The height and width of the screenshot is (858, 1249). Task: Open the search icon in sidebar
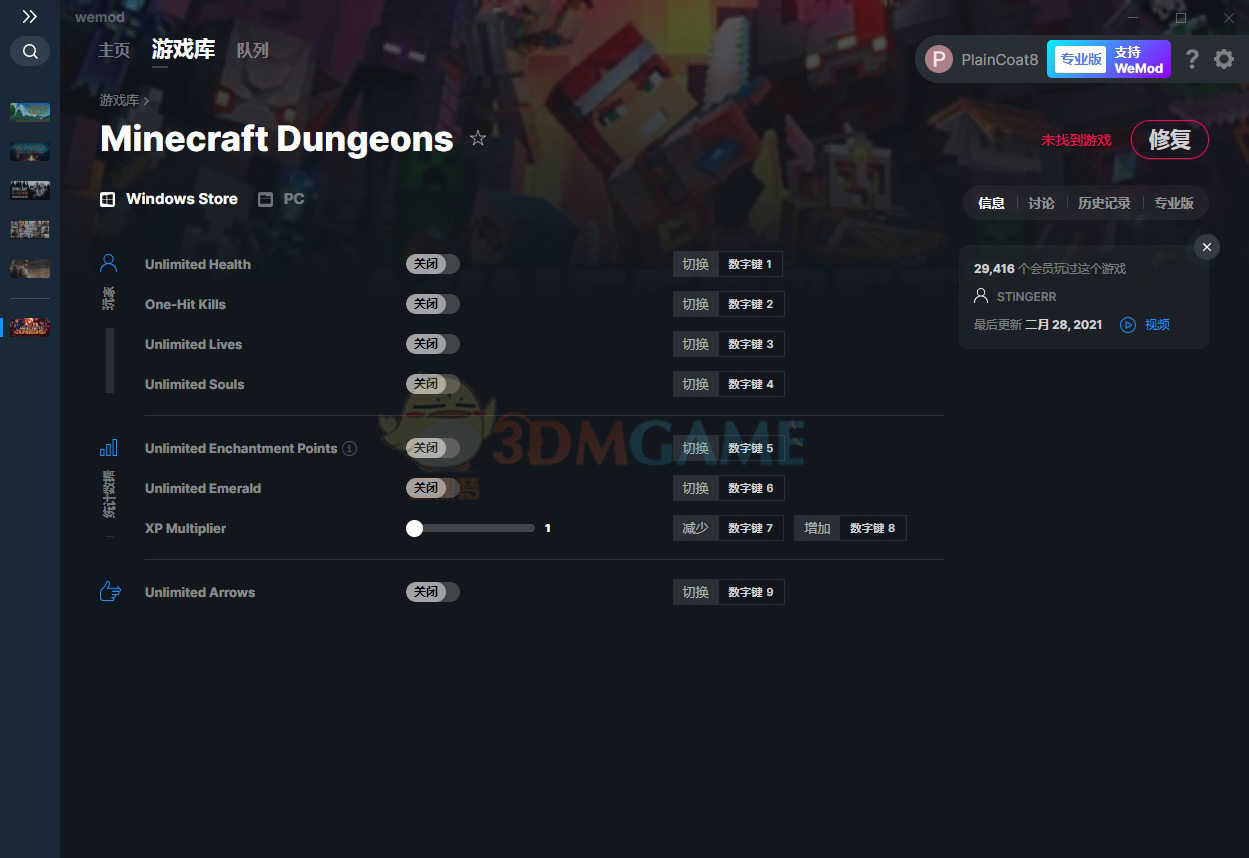point(30,51)
